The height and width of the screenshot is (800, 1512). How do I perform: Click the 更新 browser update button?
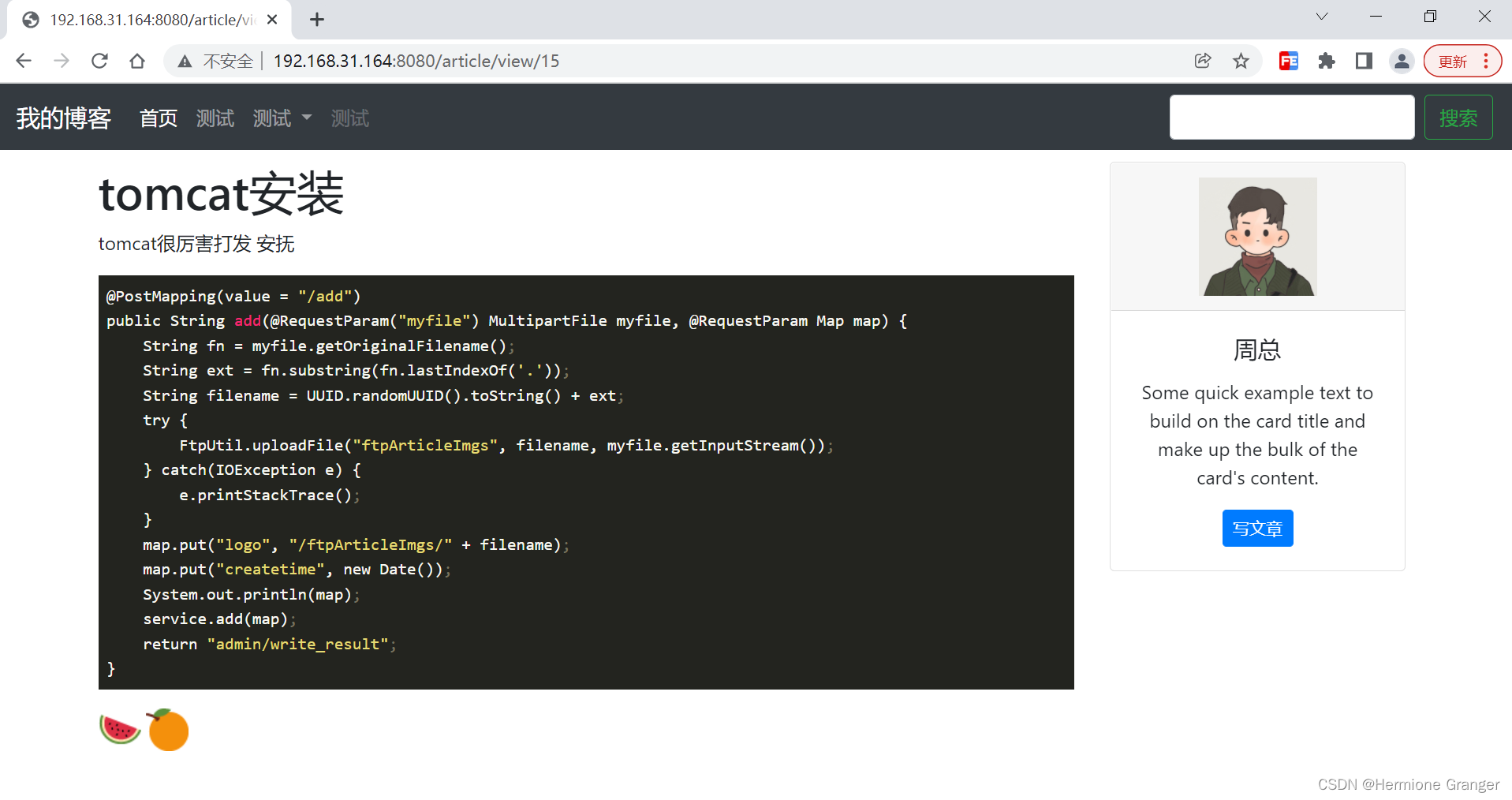(x=1462, y=61)
